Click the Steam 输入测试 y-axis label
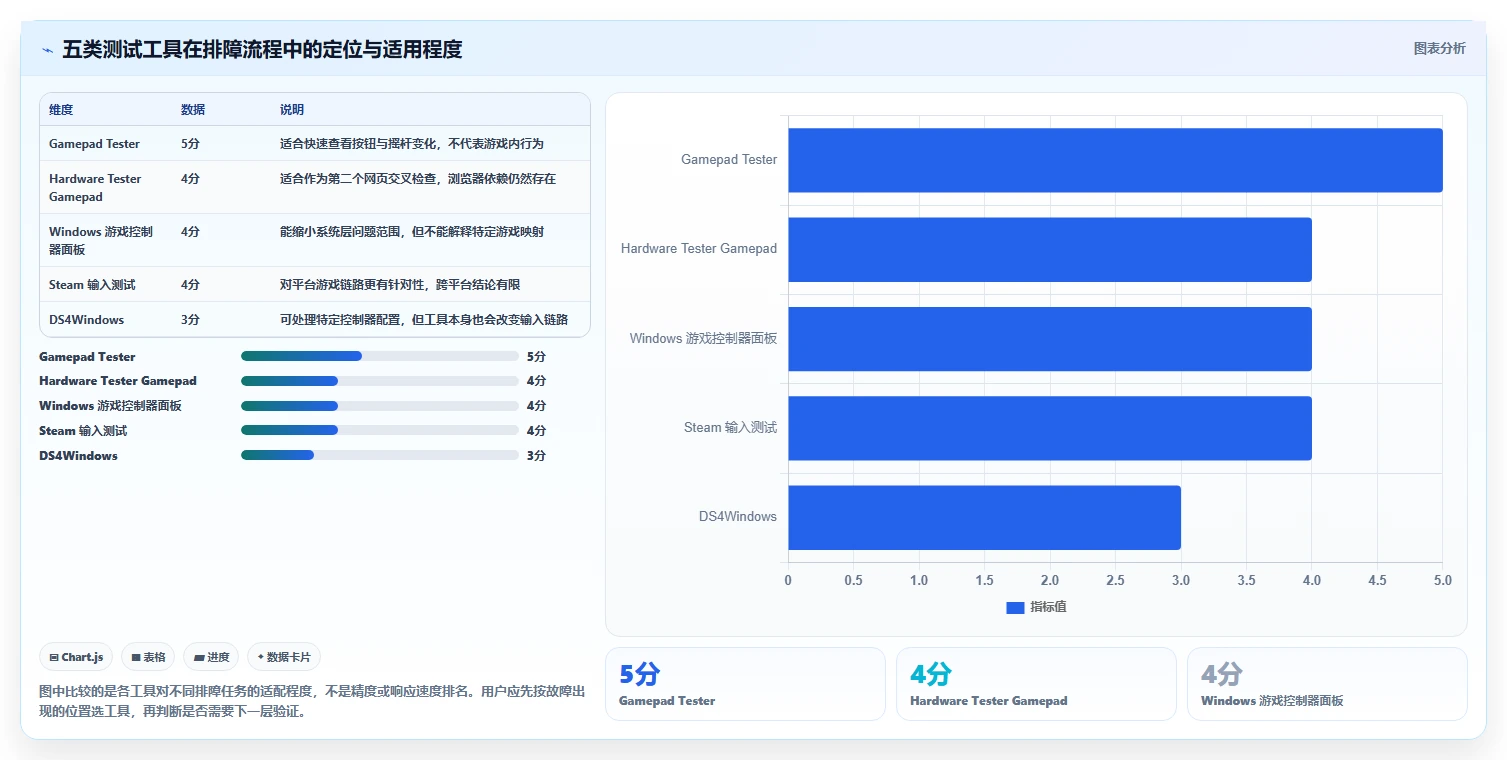Image resolution: width=1507 pixels, height=760 pixels. (x=730, y=428)
